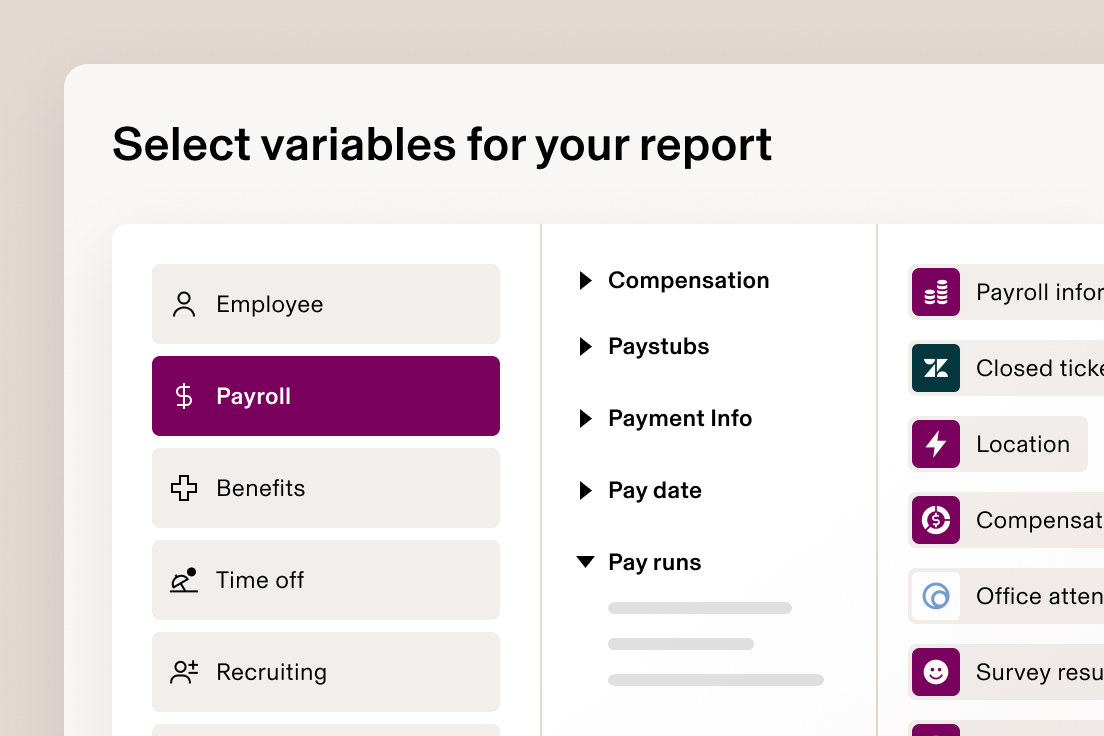The height and width of the screenshot is (736, 1104).
Task: Switch to the Payroll category
Action: [326, 395]
